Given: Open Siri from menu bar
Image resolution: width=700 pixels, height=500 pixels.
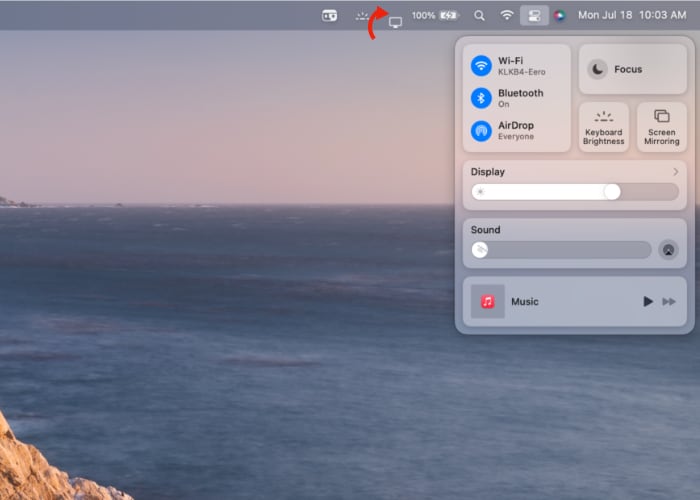Looking at the screenshot, I should click(559, 16).
